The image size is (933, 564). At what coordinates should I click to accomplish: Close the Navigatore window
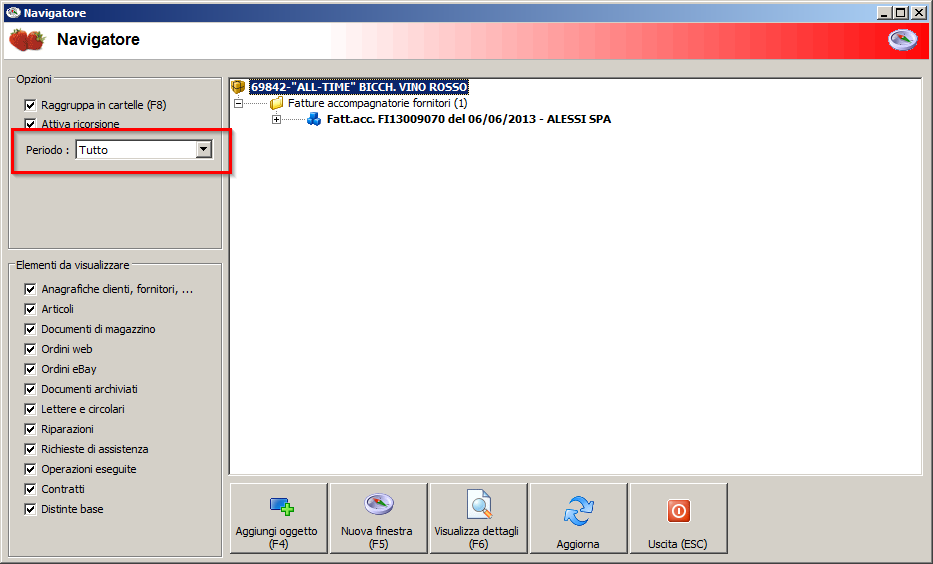(919, 12)
